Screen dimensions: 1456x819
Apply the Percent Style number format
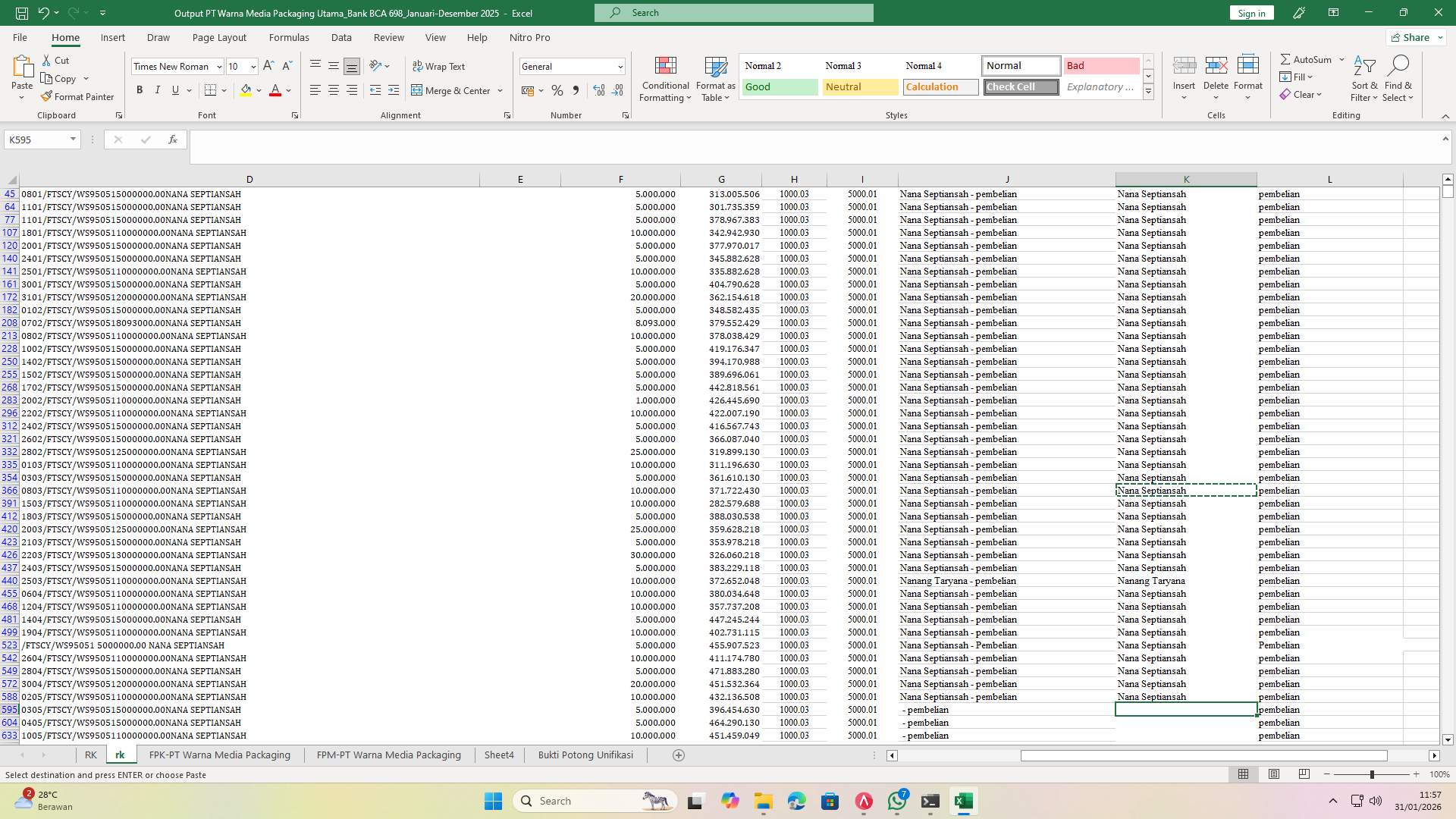click(x=557, y=90)
